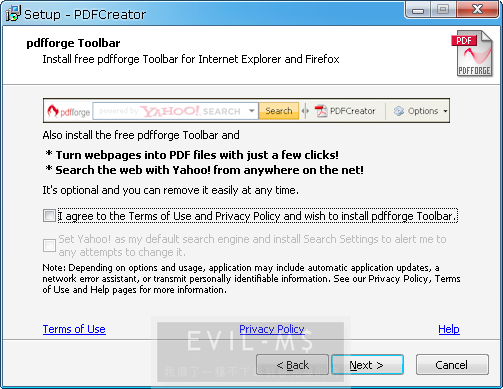The image size is (503, 389).
Task: Click the orange Search button
Action: coord(279,111)
